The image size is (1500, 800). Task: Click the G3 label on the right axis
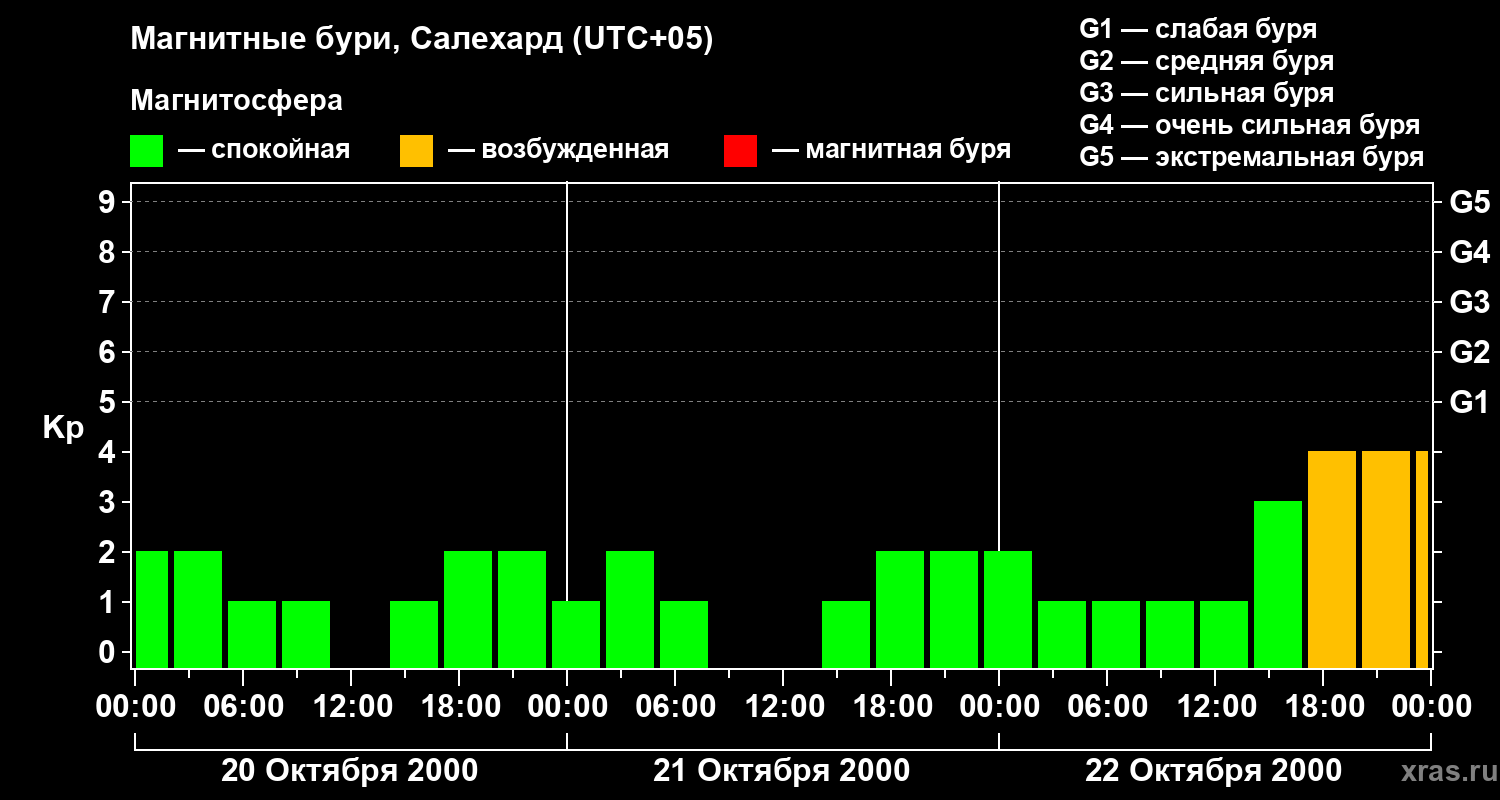[1469, 302]
